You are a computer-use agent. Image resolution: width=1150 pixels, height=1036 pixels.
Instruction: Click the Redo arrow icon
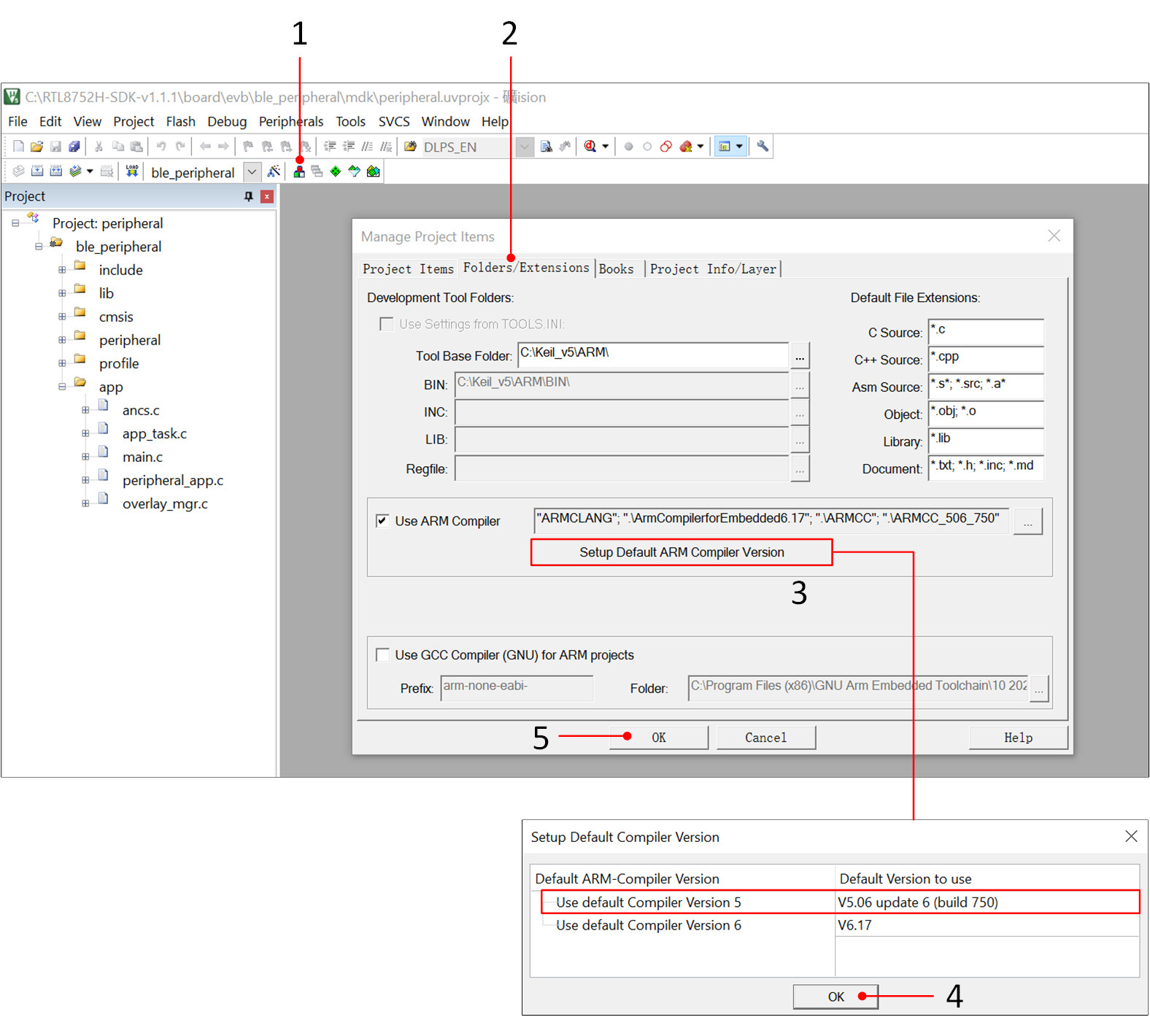tap(180, 147)
